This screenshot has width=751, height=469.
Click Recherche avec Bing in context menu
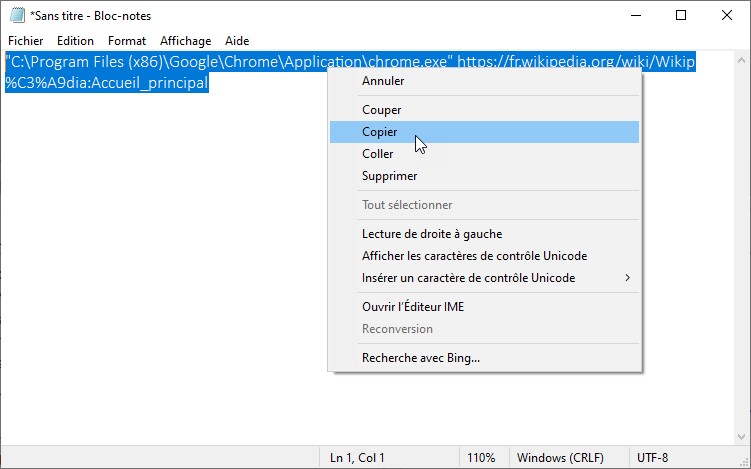(x=420, y=358)
